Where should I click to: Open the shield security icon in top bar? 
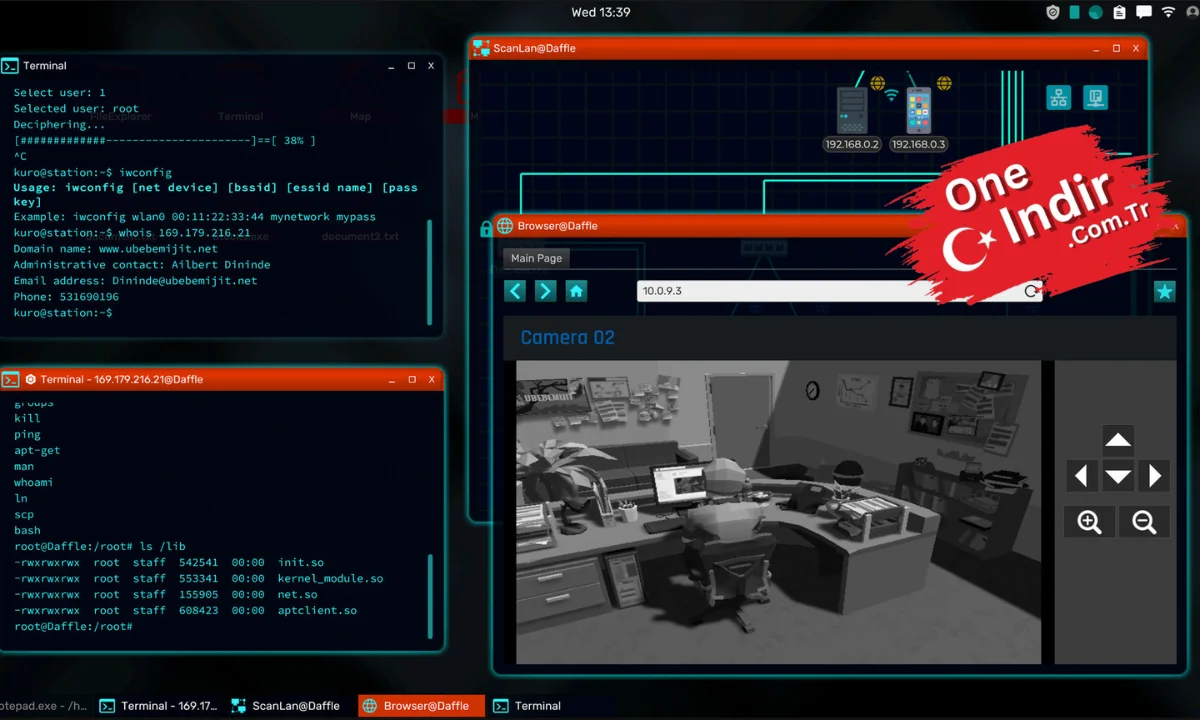[1052, 12]
